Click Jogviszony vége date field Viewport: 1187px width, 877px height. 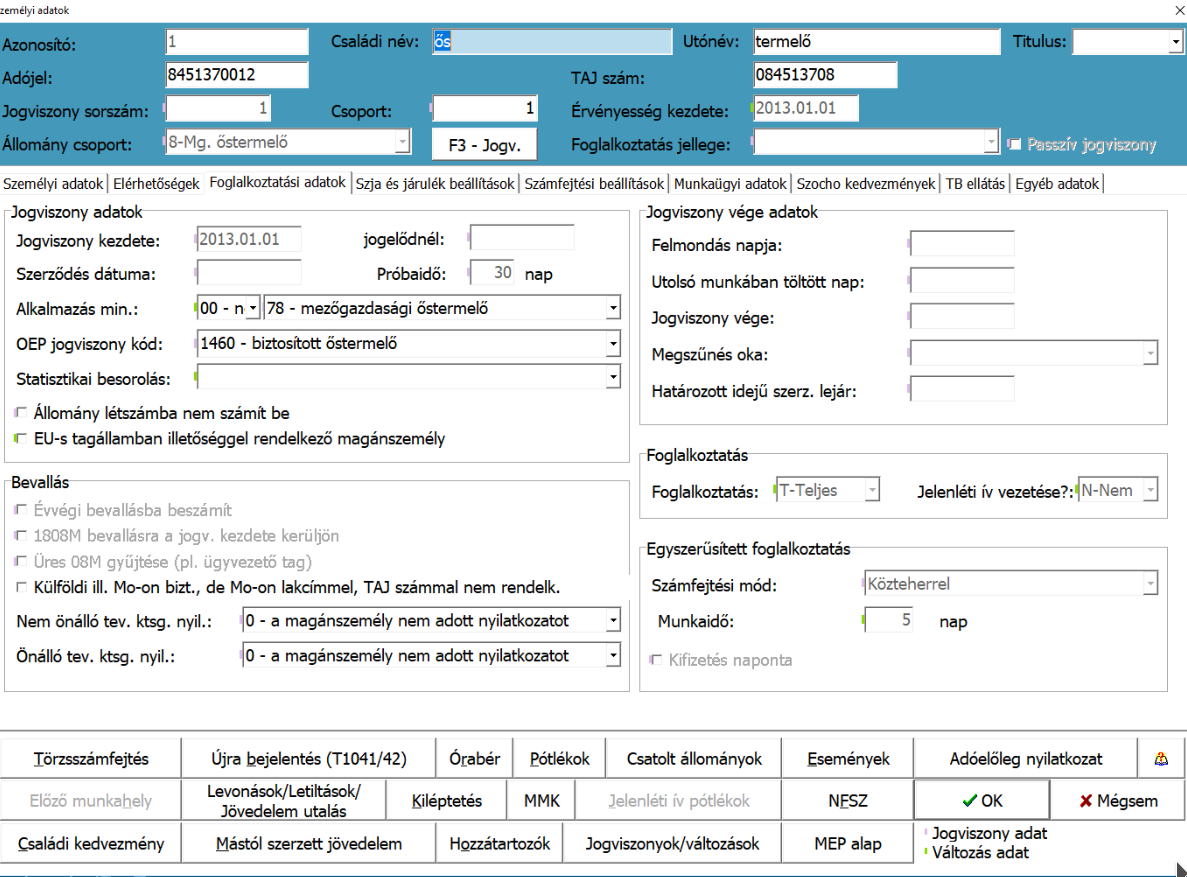click(x=962, y=317)
